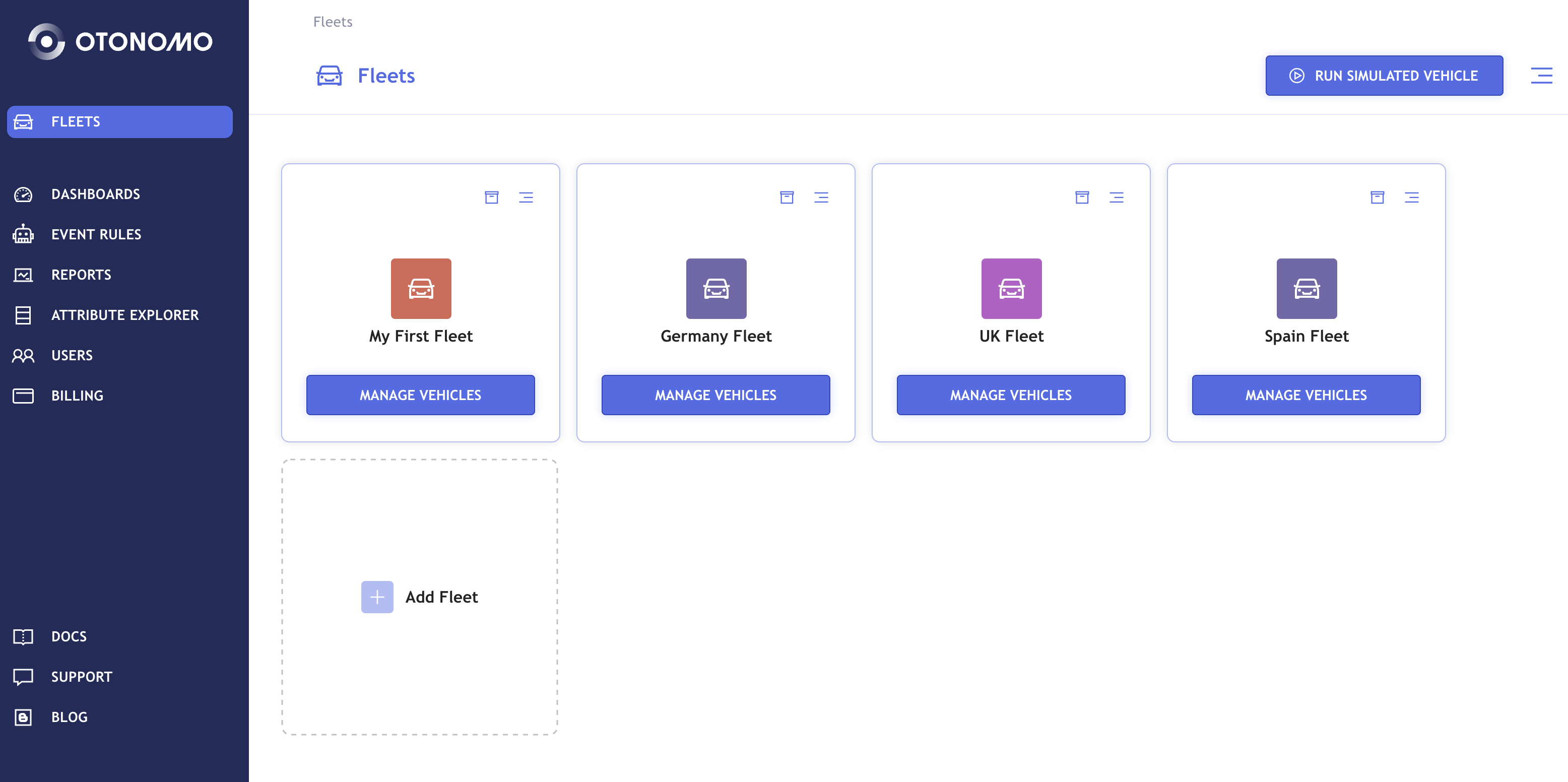This screenshot has height=782, width=1568.
Task: Open Attribute Explorer in the sidebar
Action: tap(125, 314)
